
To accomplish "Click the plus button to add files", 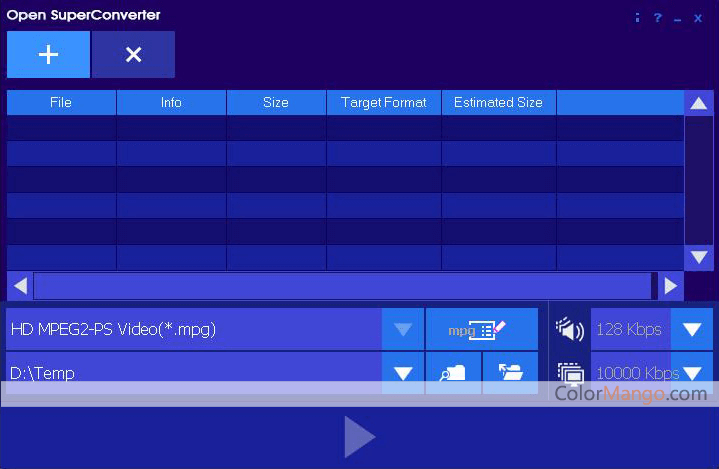I will (x=48, y=55).
